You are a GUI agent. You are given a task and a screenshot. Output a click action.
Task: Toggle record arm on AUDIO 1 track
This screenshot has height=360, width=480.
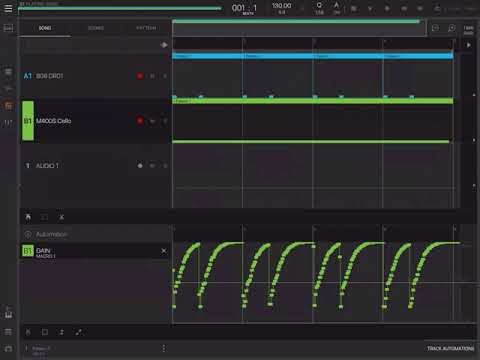[x=140, y=166]
